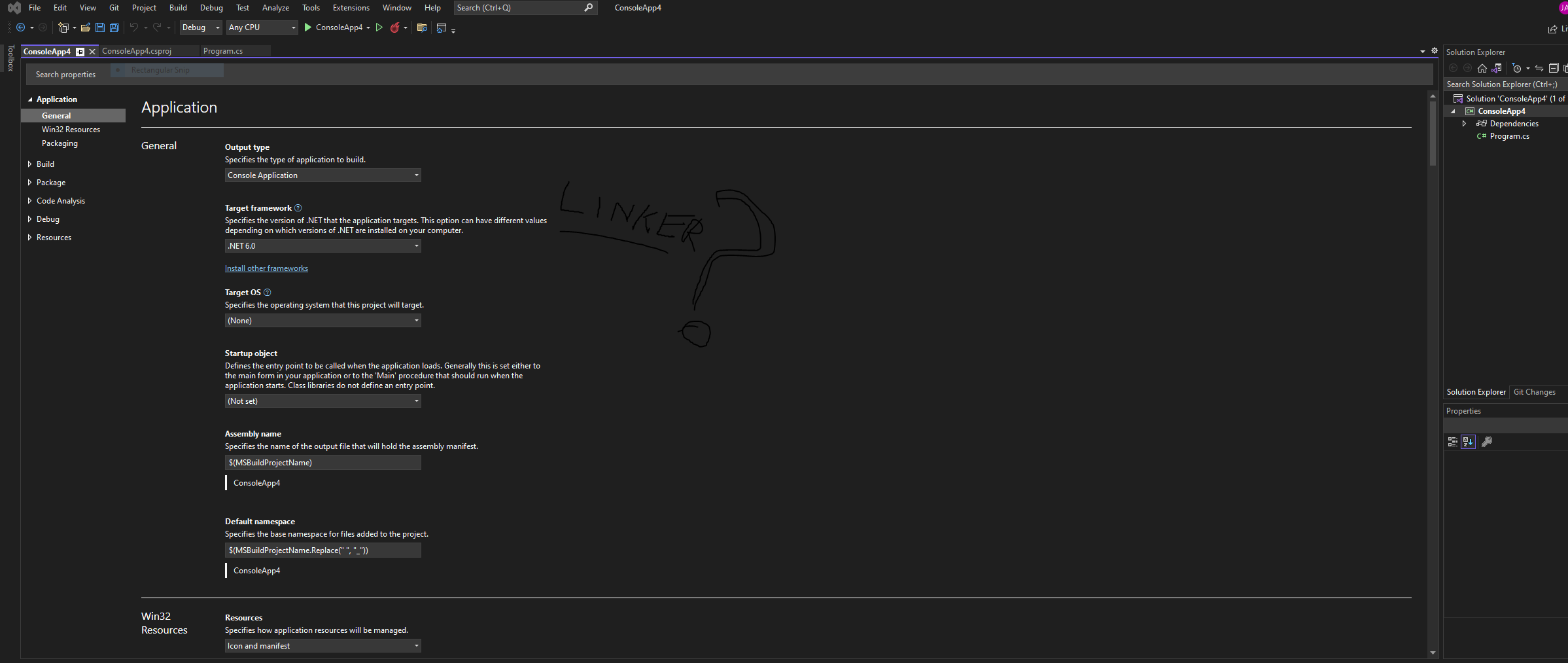Select Program.cs in Solution Explorer
Screen dimensions: 1568x663
1509,135
